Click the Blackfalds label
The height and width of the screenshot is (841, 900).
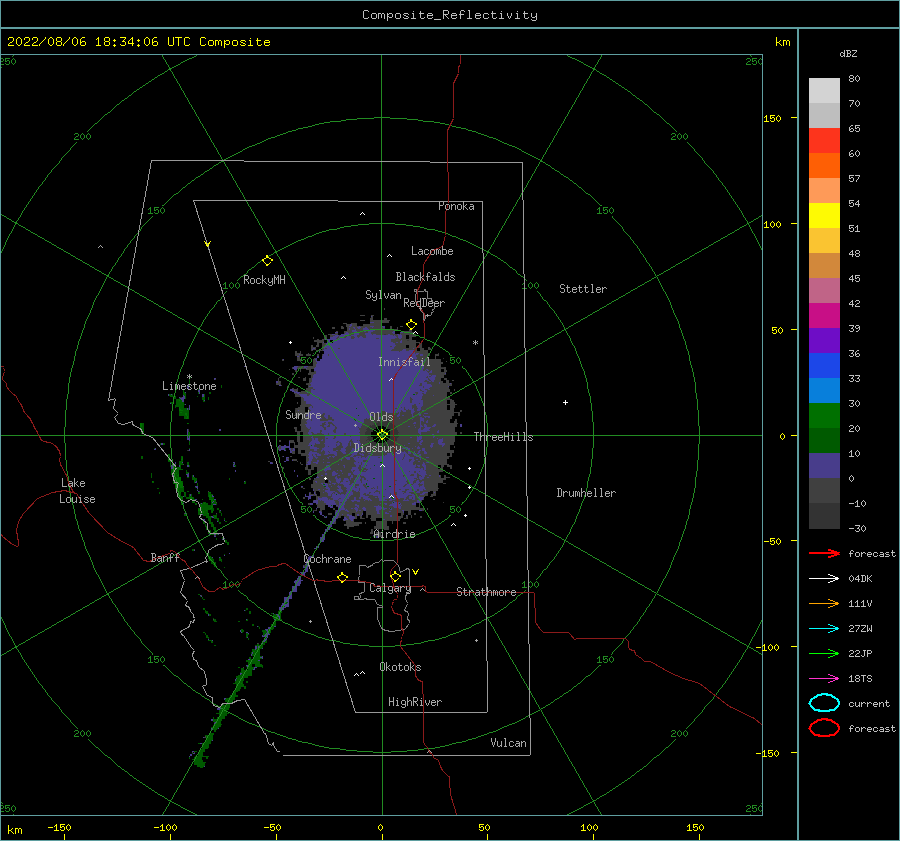tap(425, 277)
